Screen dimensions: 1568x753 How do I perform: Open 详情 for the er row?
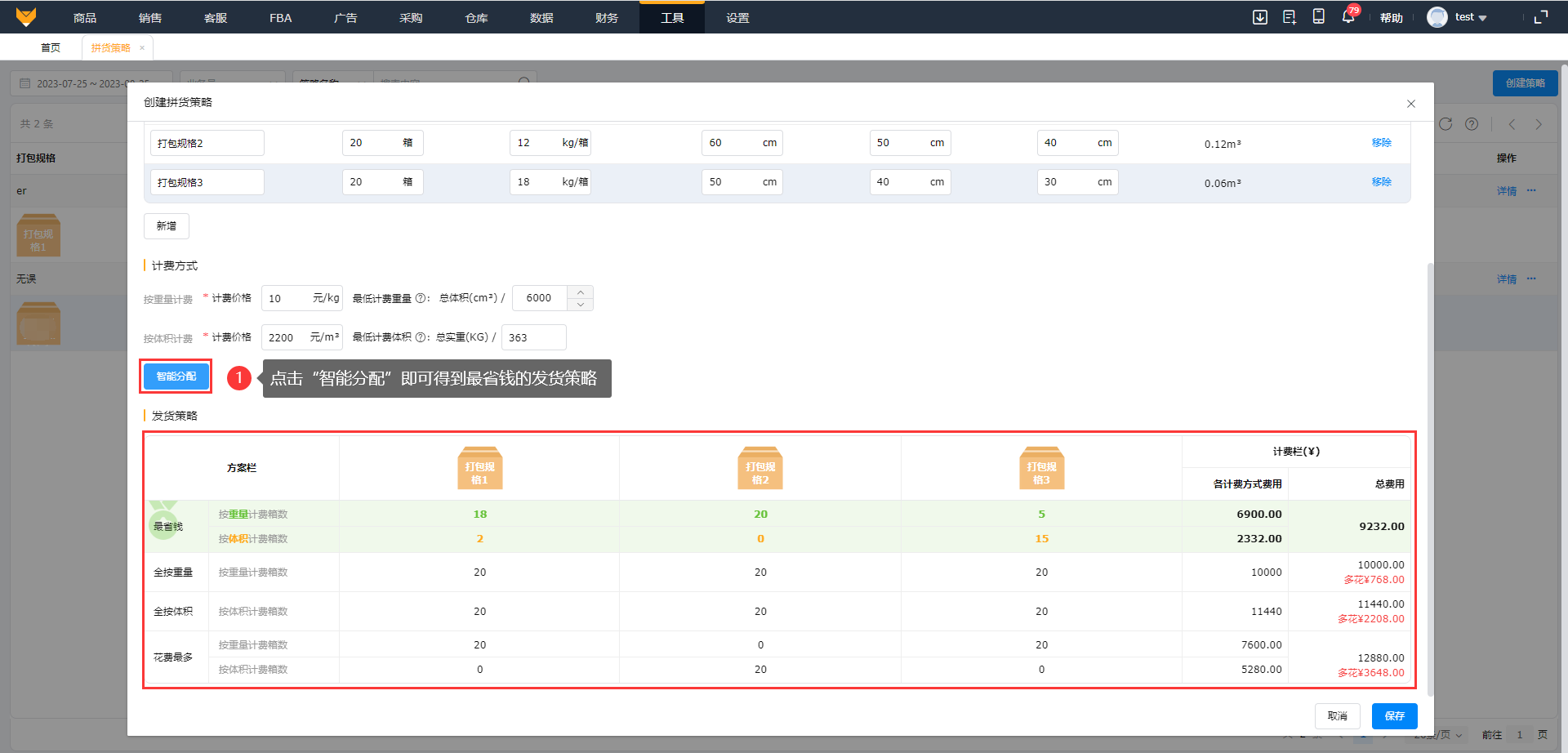(x=1507, y=190)
